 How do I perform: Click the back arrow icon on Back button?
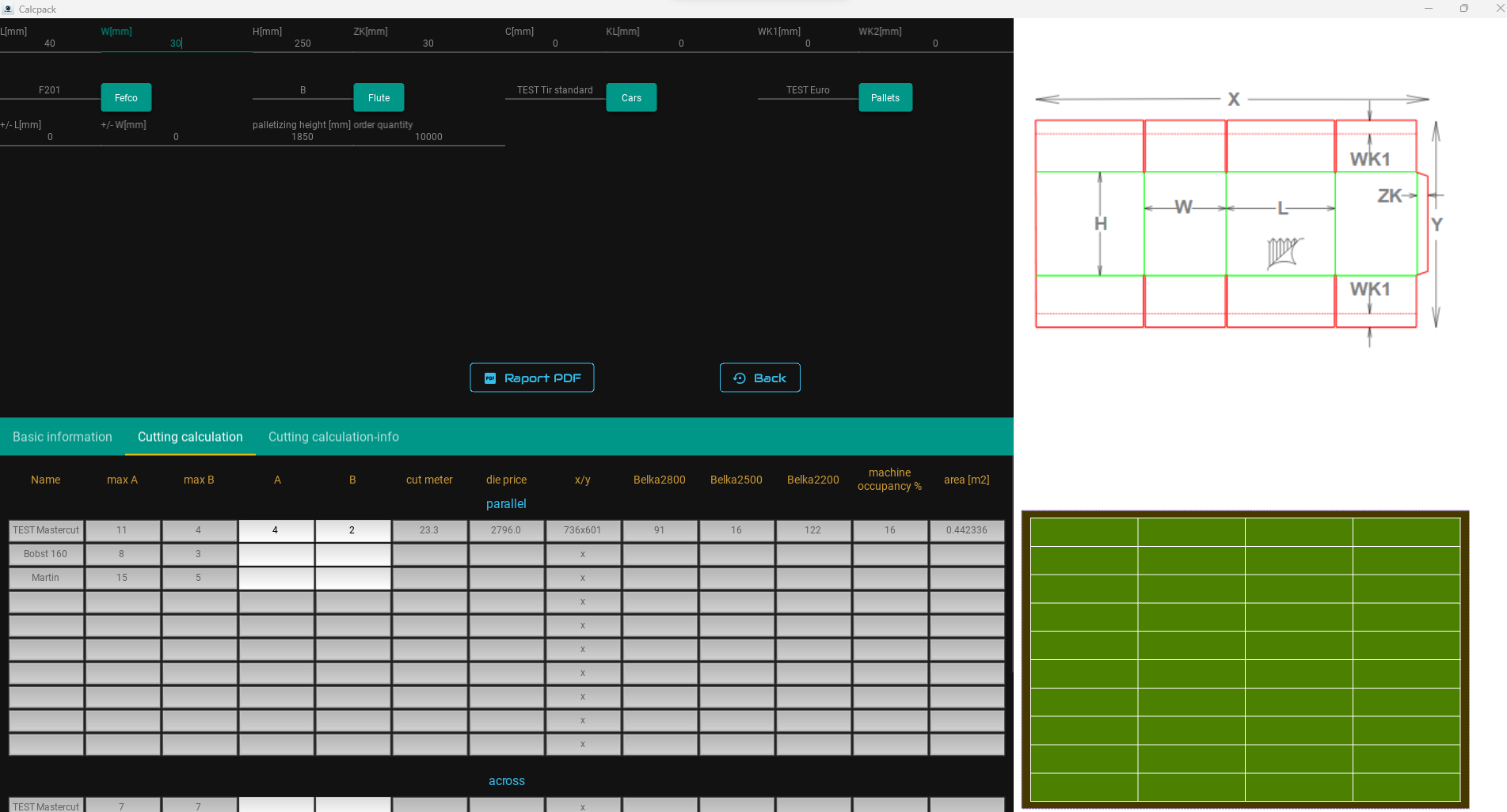pos(740,378)
